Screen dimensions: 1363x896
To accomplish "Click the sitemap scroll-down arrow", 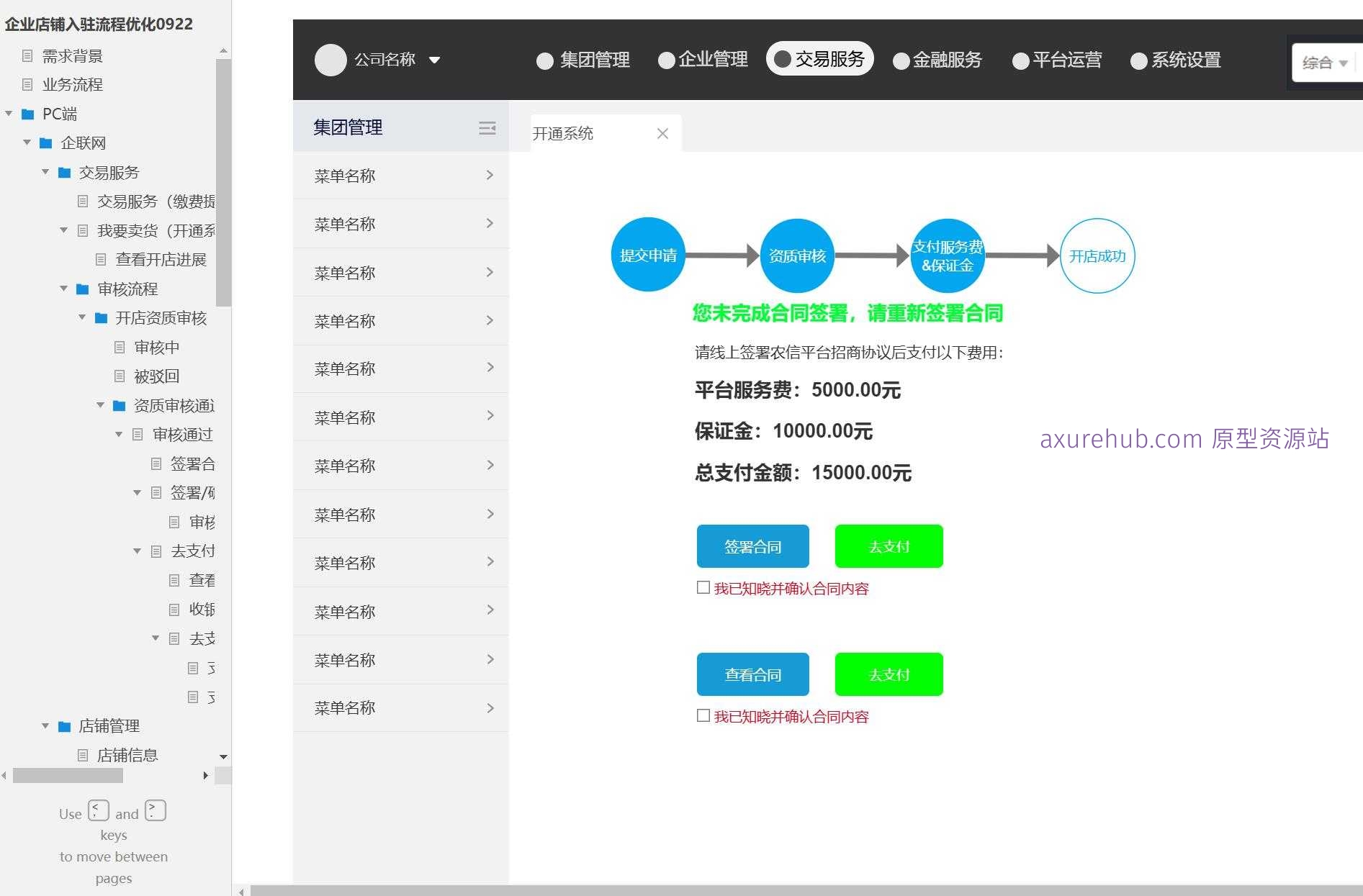I will [x=223, y=756].
